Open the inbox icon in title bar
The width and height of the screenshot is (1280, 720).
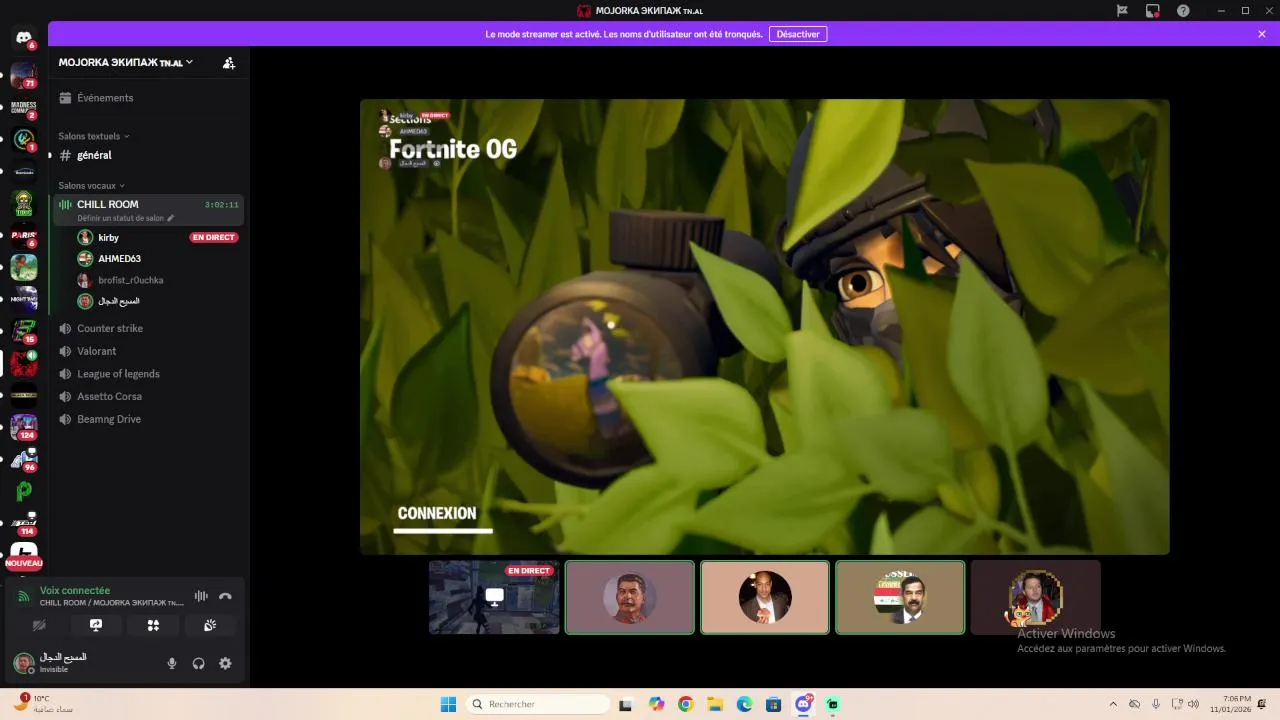click(x=1153, y=10)
